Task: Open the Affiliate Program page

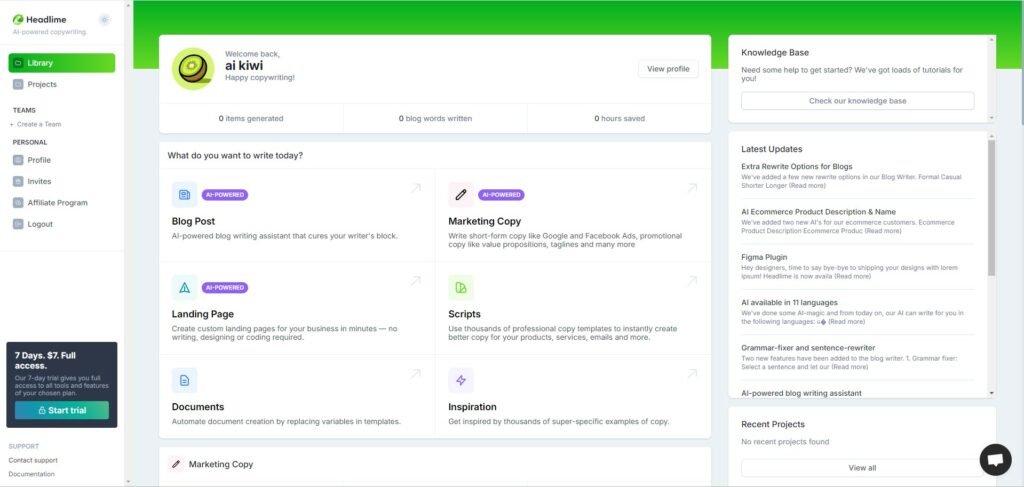Action: [57, 202]
